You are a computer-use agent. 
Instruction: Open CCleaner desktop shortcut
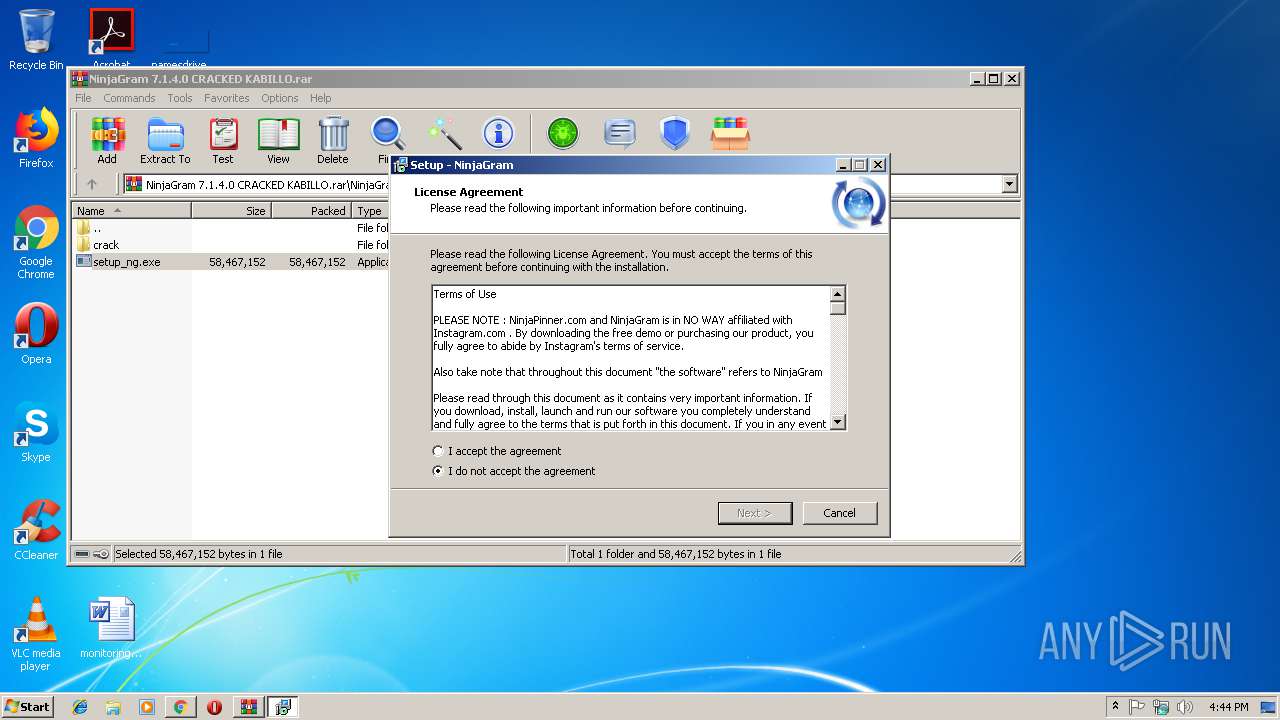point(36,530)
